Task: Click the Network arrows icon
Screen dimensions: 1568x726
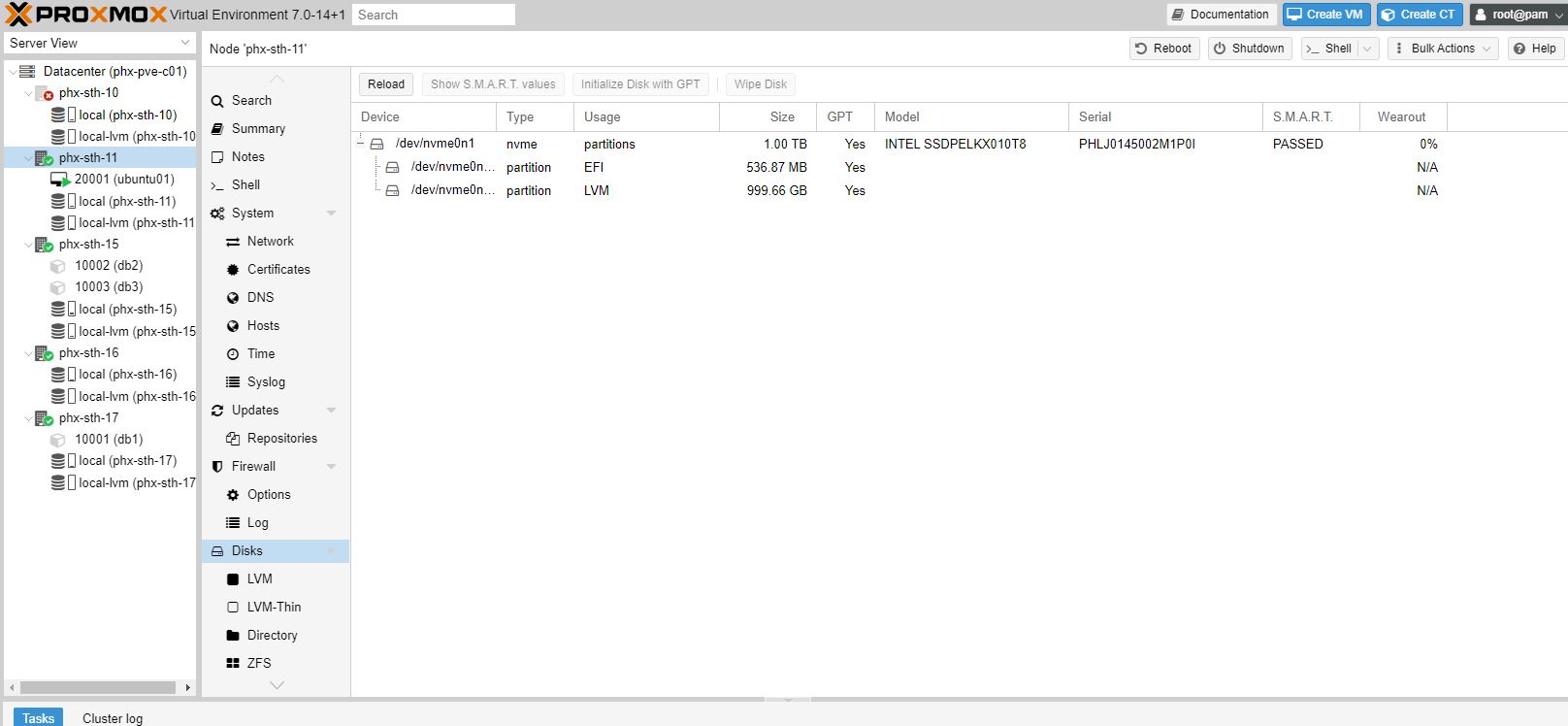Action: pos(233,242)
